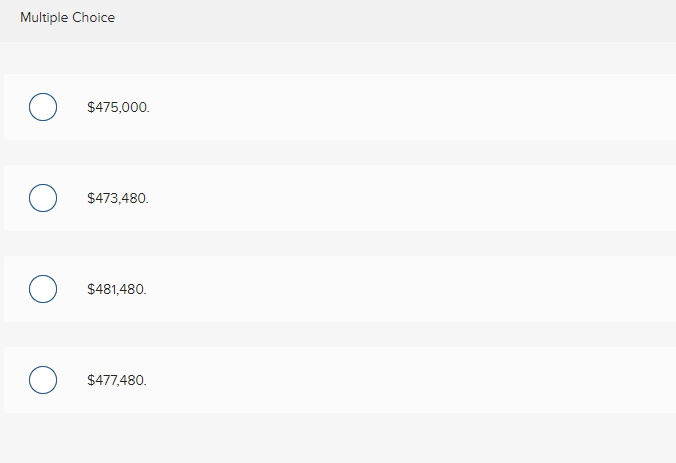Tick the second answer option's circle

point(42,198)
